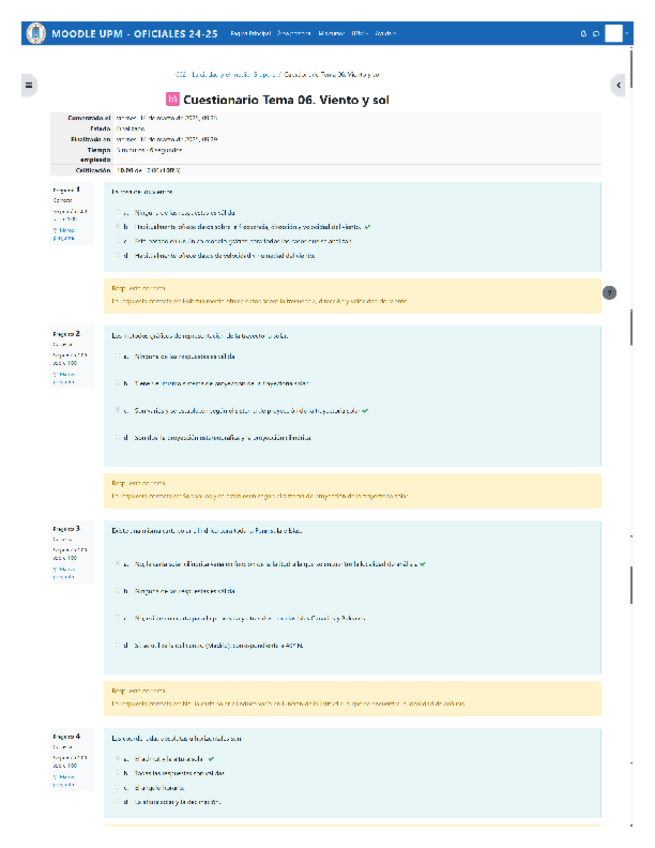Select option b radio in Pregunta 1
This screenshot has width=655, height=848.
118,227
